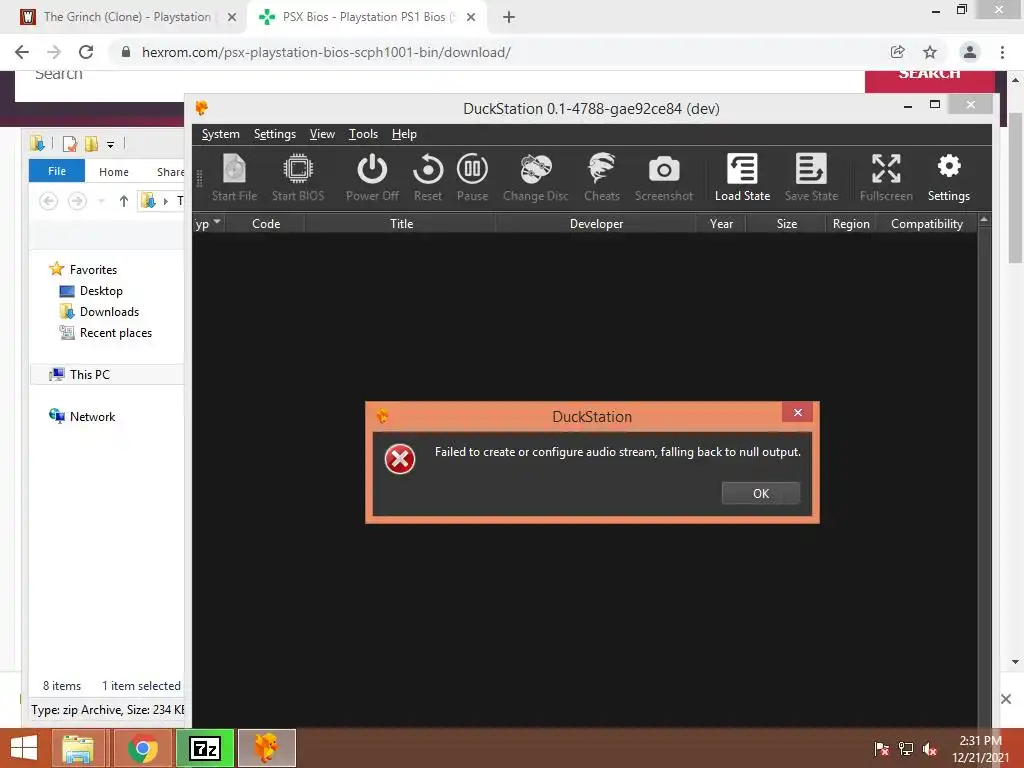
Task: Sort game list by Developer column
Action: click(x=596, y=223)
